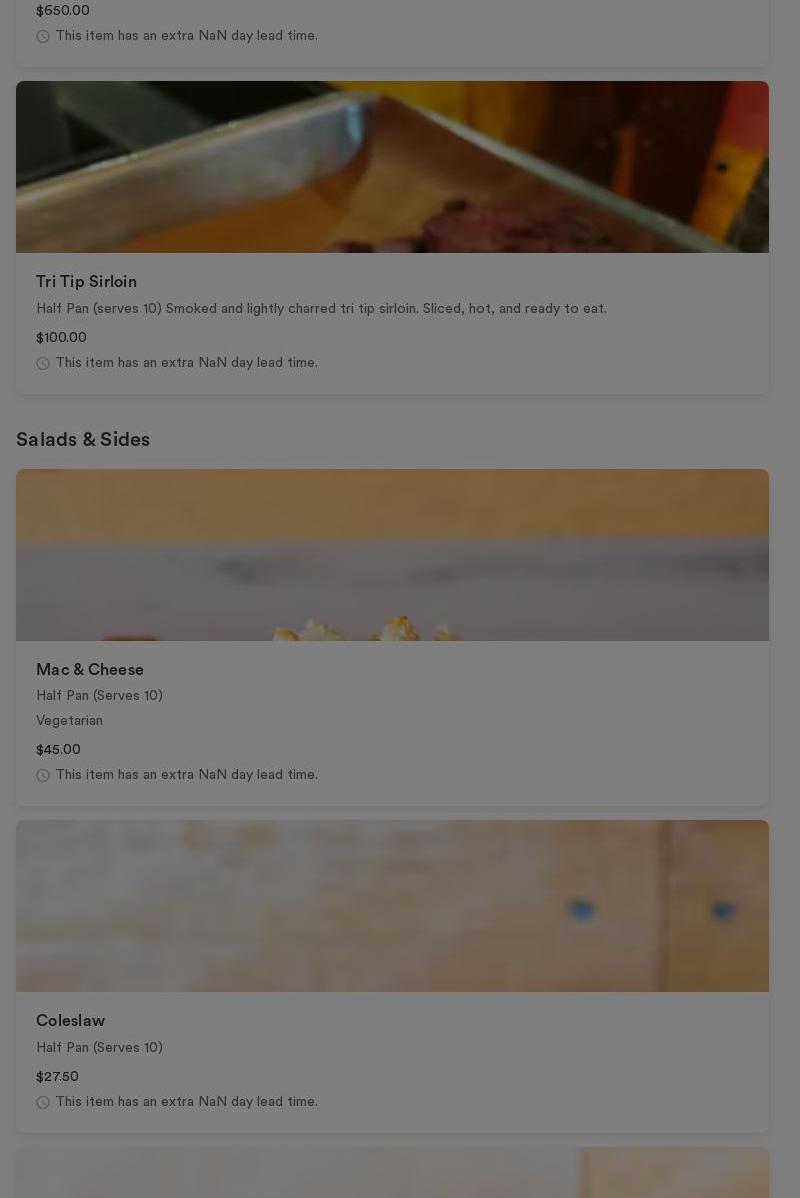Image resolution: width=800 pixels, height=1198 pixels.
Task: Click Coleslaw's Half Pan (Serves 10) text
Action: [x=99, y=1047]
